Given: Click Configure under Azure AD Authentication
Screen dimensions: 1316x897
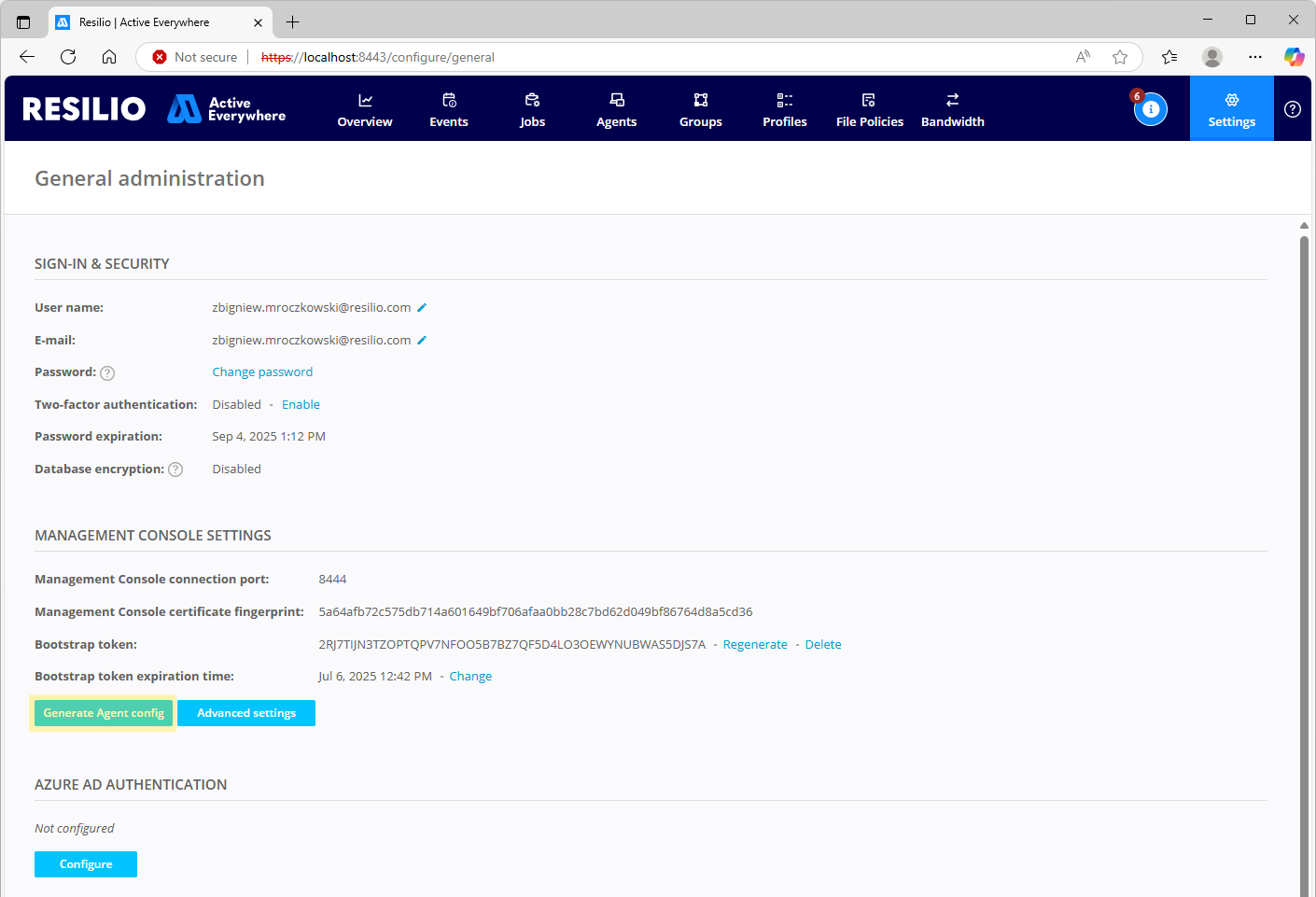Looking at the screenshot, I should click(86, 864).
